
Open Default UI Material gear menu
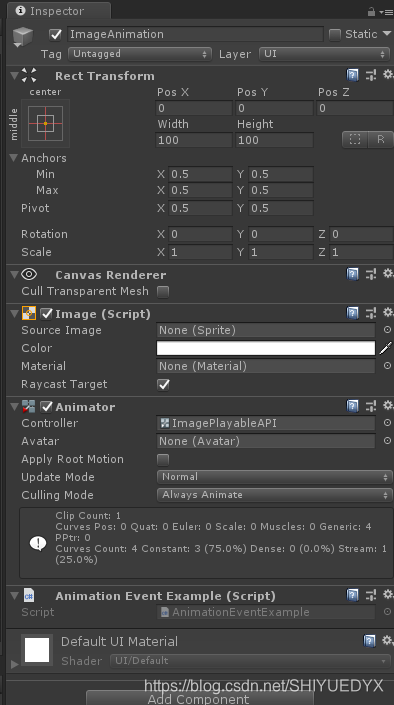tap(388, 640)
